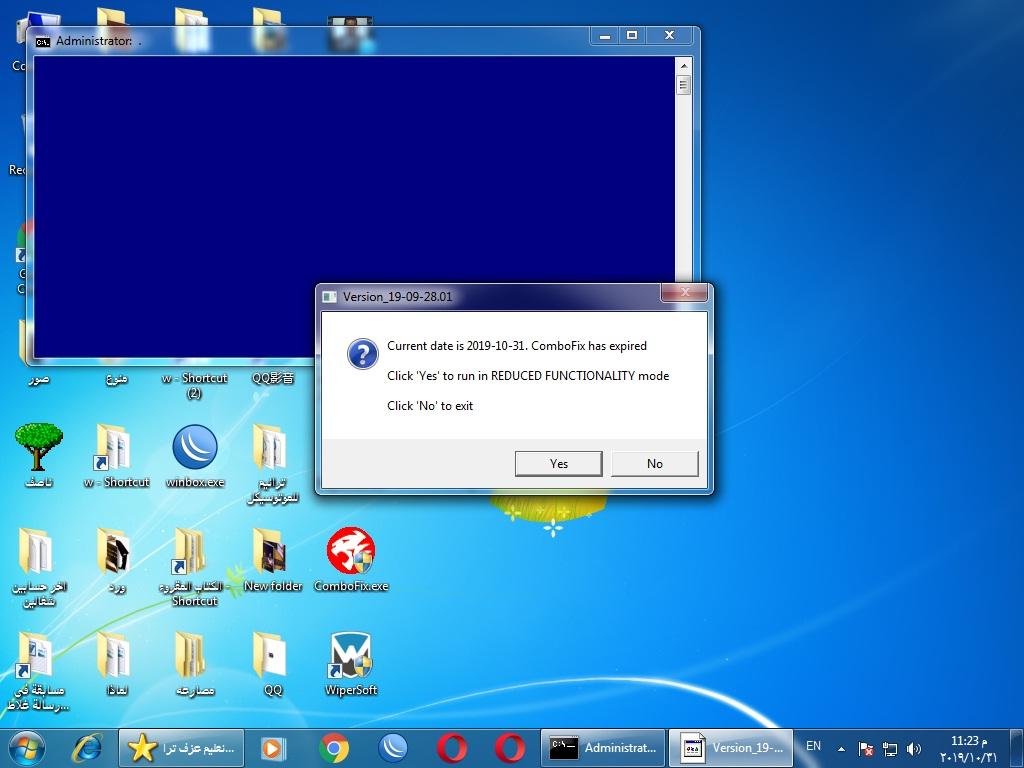
Task: Click No to exit ComboFix
Action: 654,464
